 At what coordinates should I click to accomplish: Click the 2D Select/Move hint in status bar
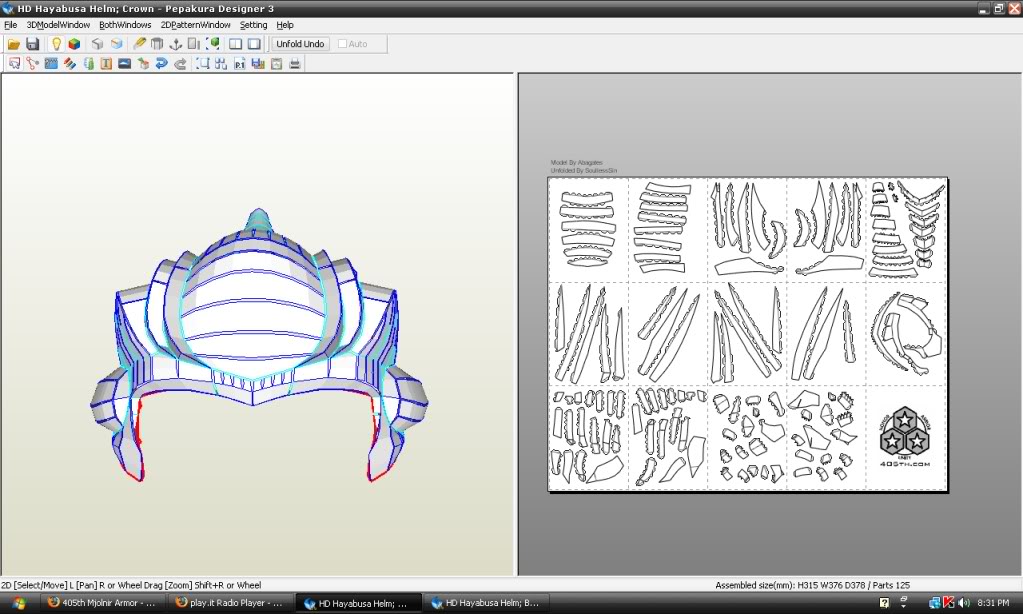click(131, 585)
